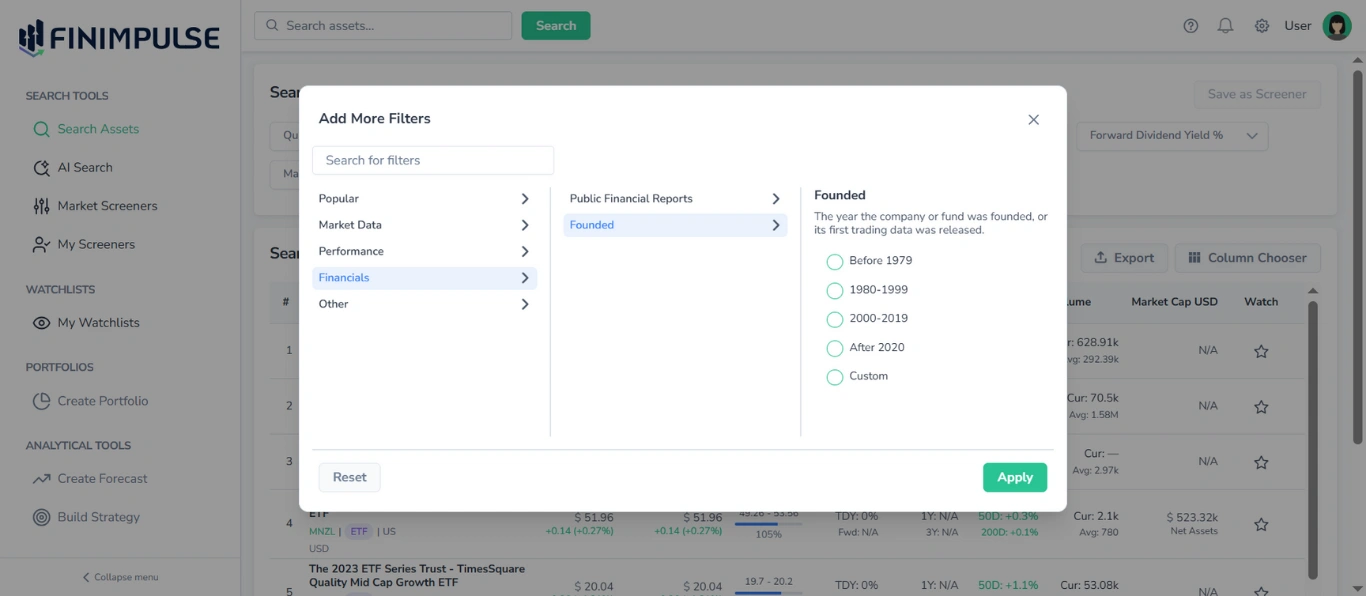This screenshot has width=1366, height=596.
Task: Expand the Performance filter category
Action: (x=422, y=250)
